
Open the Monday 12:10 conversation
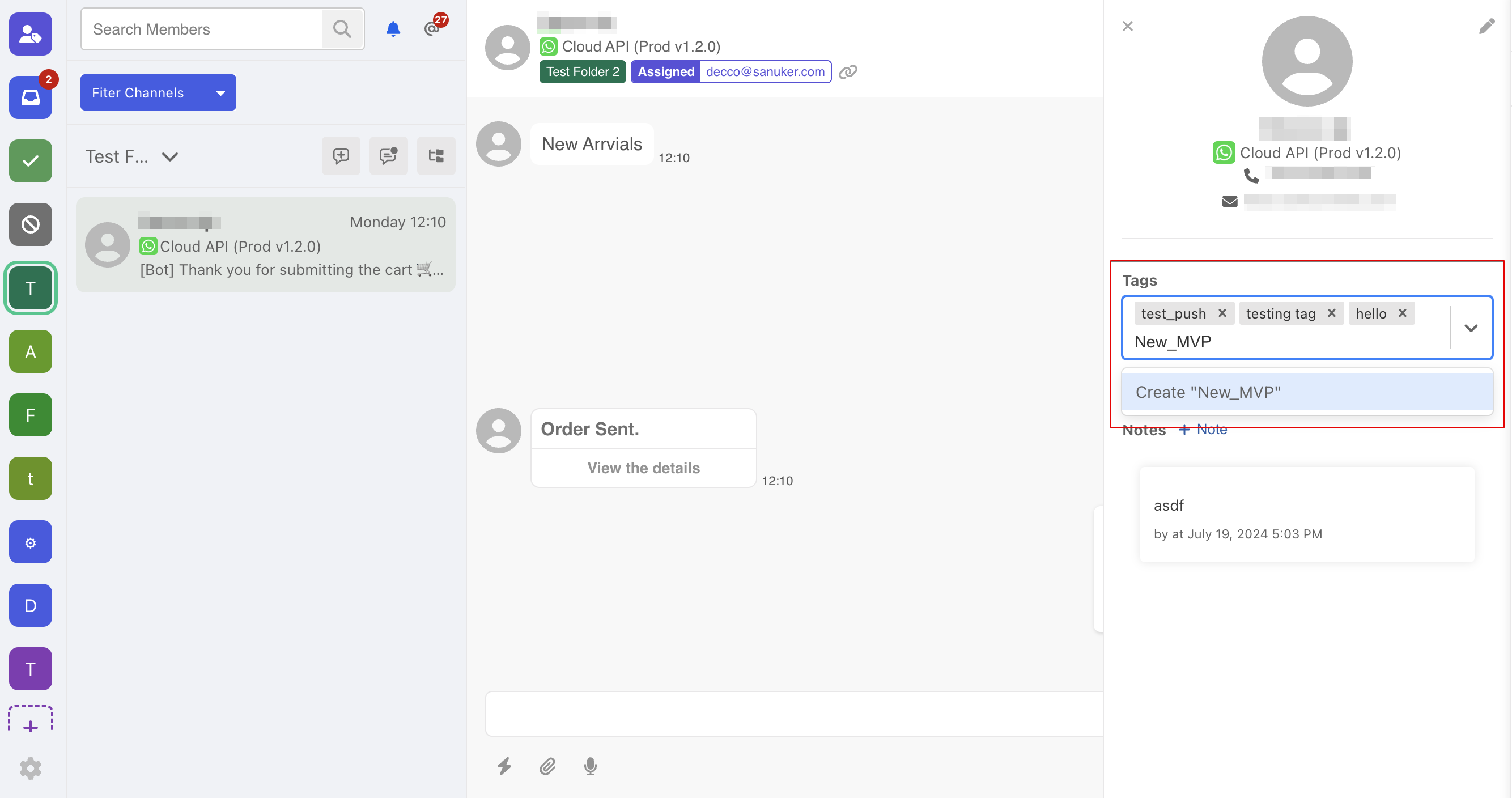265,245
